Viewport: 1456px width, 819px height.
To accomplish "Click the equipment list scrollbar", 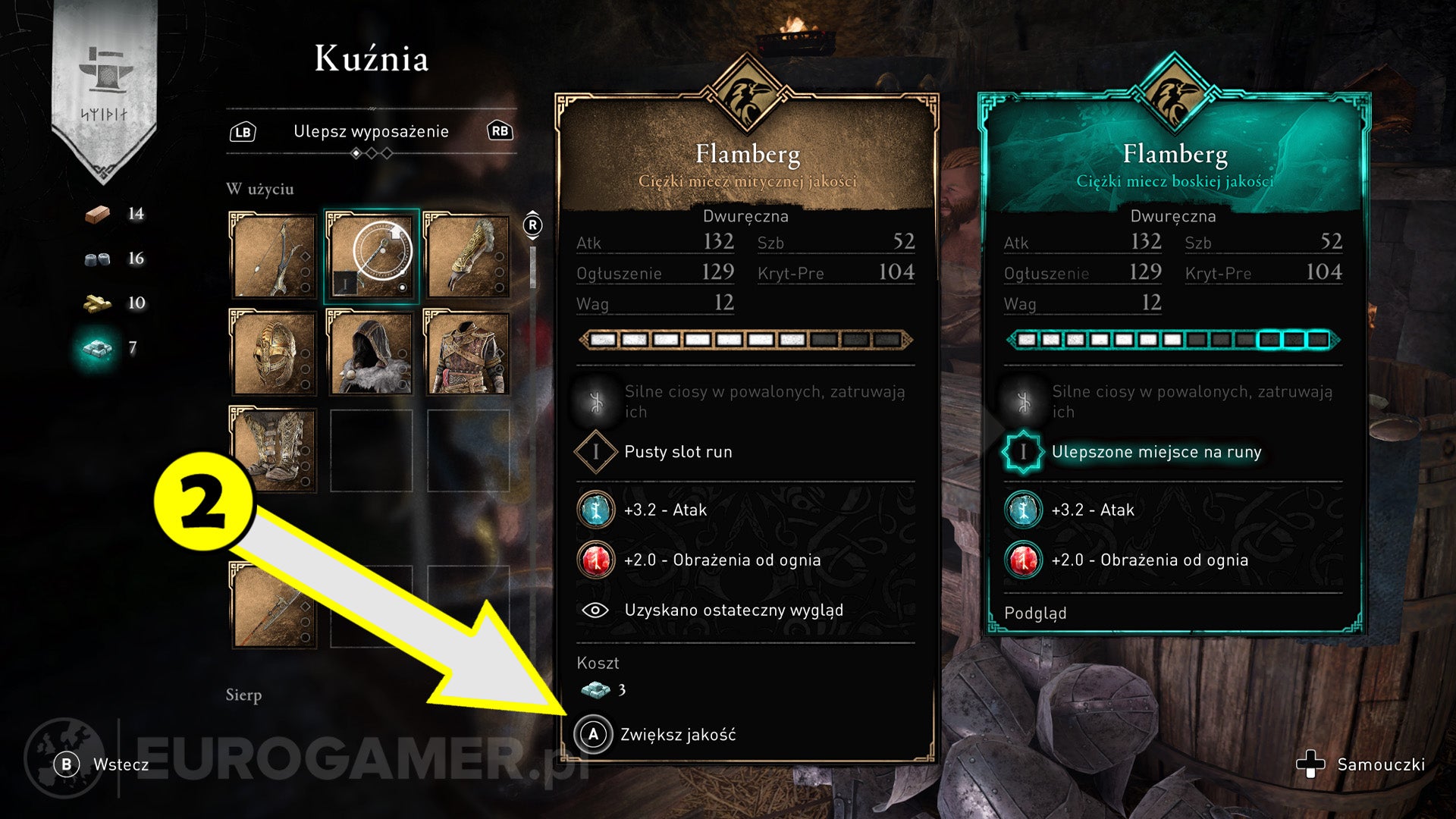I will pos(533,265).
